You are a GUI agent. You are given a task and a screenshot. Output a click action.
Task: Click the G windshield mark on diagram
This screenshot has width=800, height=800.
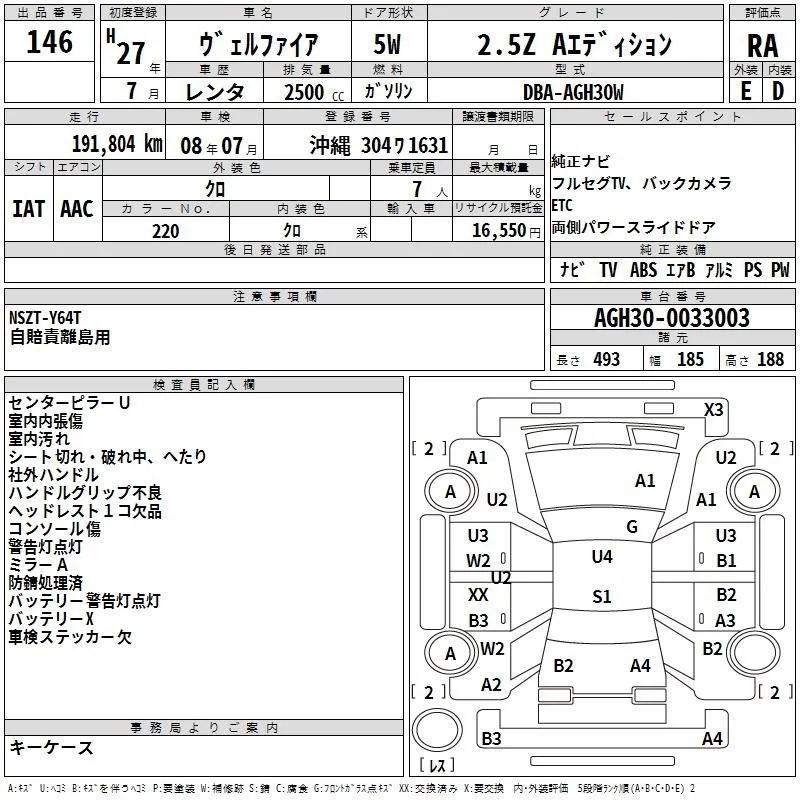tap(632, 526)
